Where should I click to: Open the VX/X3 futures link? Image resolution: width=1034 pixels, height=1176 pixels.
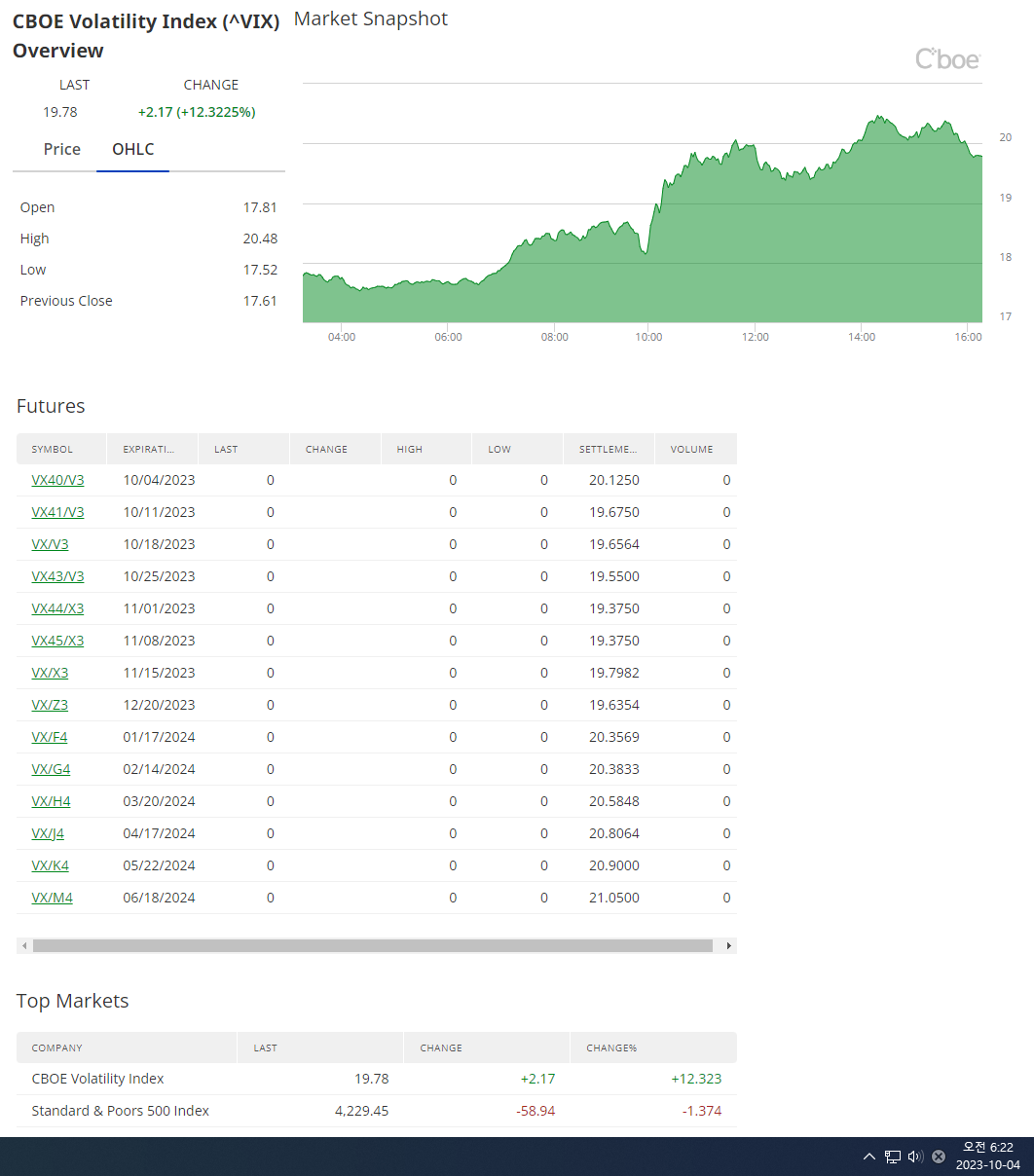(50, 673)
